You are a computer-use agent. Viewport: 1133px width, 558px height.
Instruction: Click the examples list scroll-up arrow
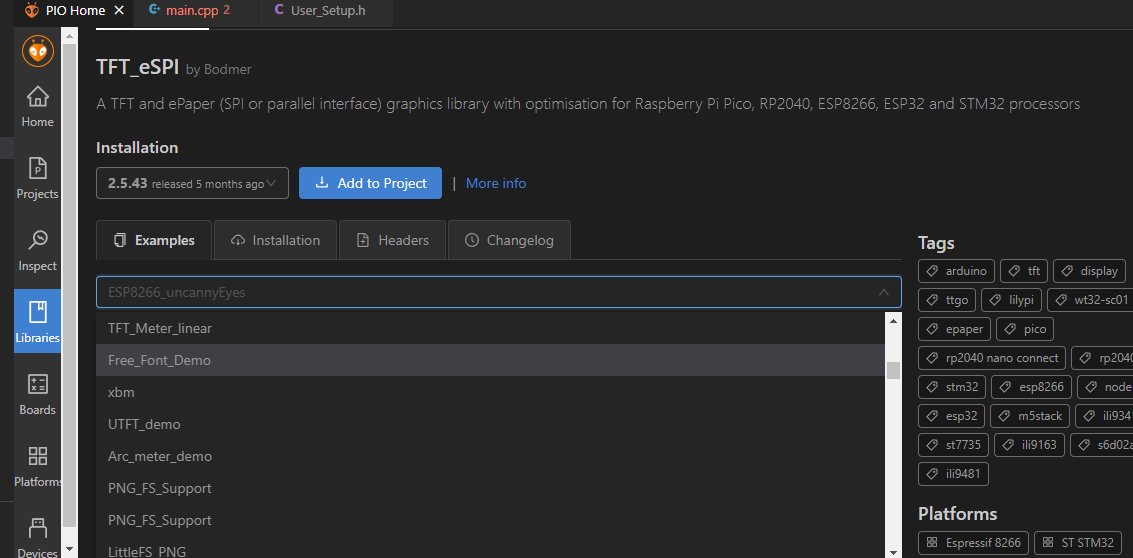893,320
